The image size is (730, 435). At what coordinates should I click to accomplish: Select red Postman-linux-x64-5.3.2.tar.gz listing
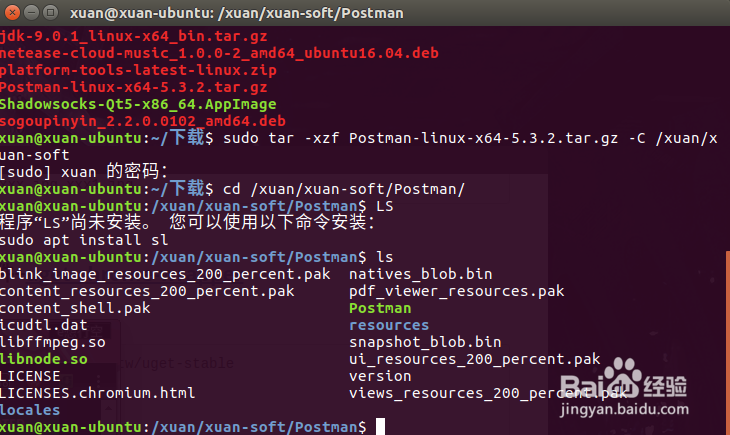click(x=134, y=87)
